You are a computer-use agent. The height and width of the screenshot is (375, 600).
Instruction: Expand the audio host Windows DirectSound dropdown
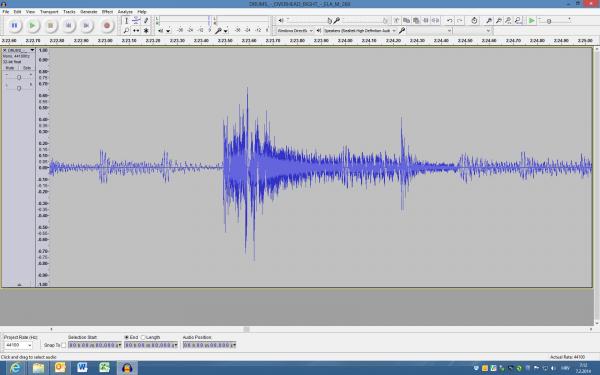[295, 31]
